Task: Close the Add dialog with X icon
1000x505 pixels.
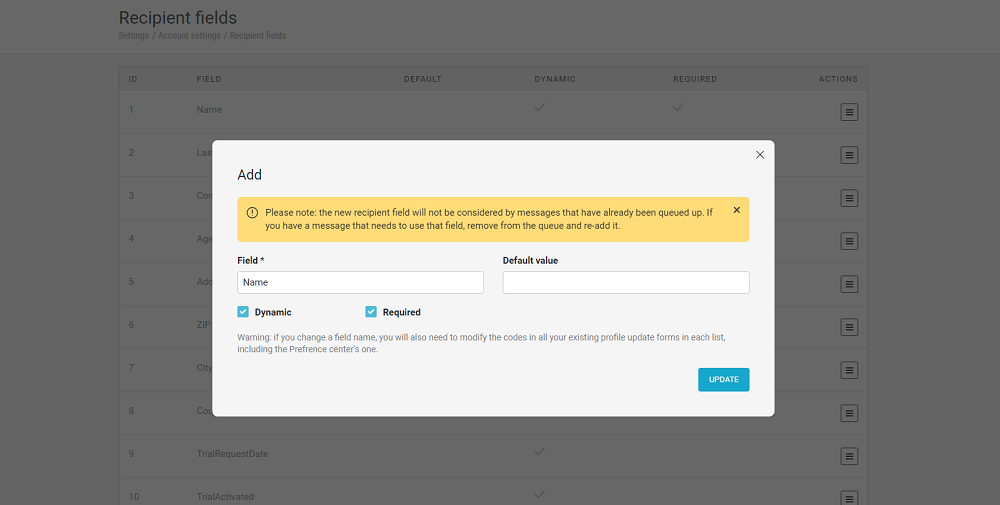Action: [x=760, y=155]
